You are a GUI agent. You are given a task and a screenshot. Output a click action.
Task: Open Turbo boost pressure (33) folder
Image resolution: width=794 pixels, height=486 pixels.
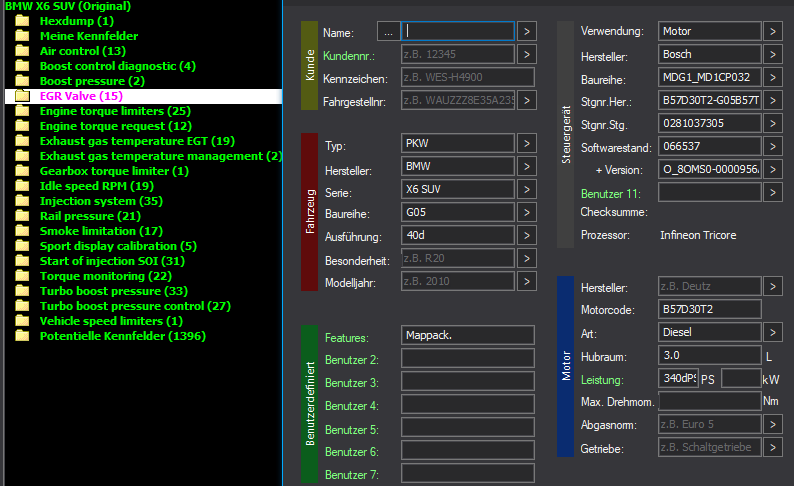pyautogui.click(x=113, y=291)
